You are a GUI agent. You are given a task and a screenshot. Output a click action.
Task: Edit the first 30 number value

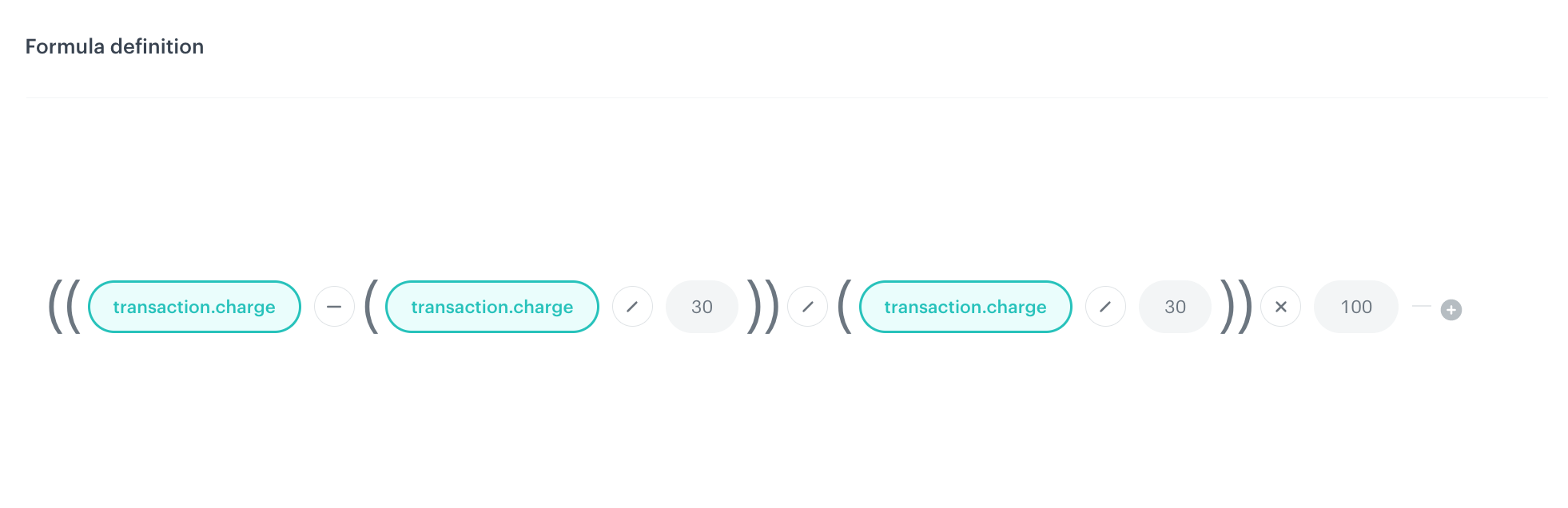tap(701, 306)
